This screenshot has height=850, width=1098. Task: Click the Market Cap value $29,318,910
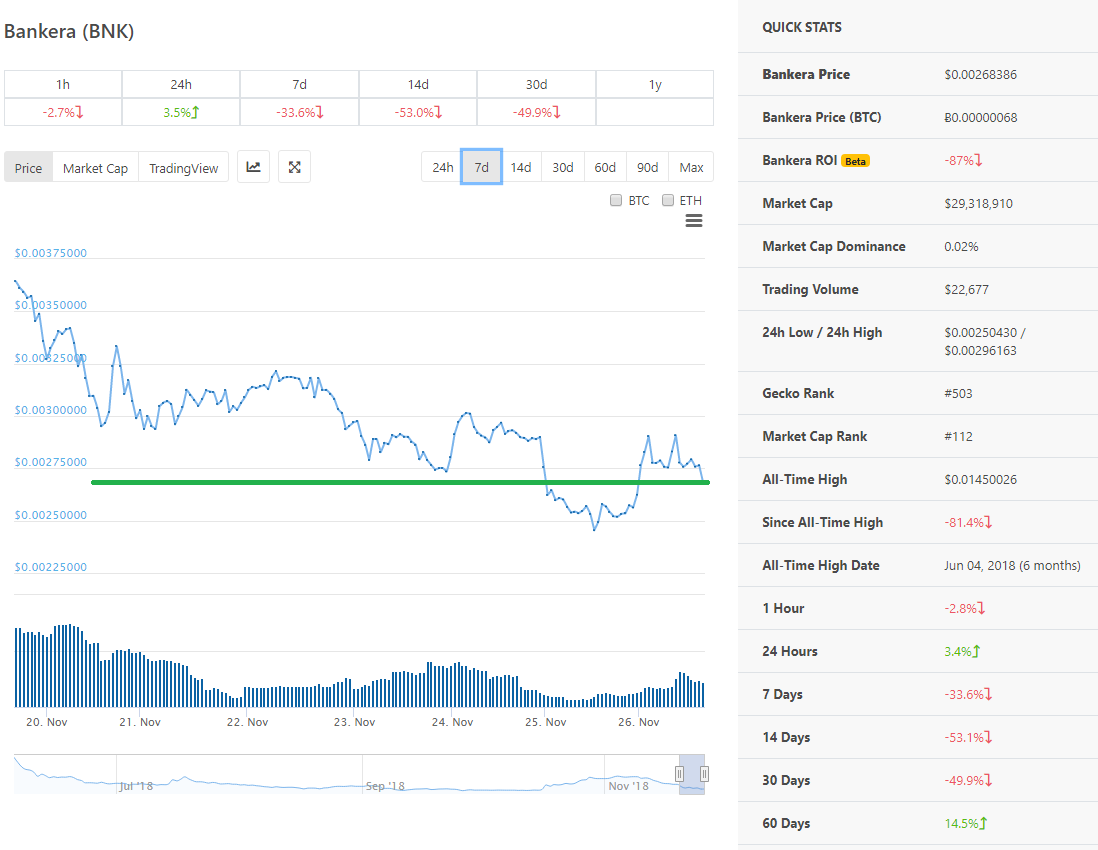coord(978,204)
